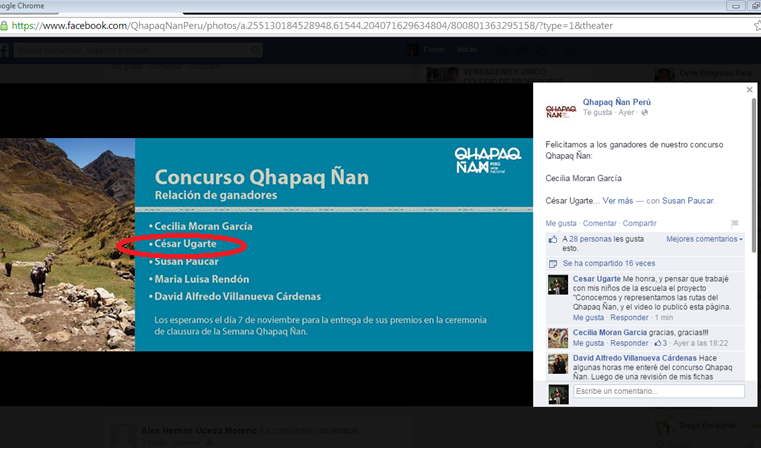
Task: Click the Facebook search box
Action: tap(138, 50)
